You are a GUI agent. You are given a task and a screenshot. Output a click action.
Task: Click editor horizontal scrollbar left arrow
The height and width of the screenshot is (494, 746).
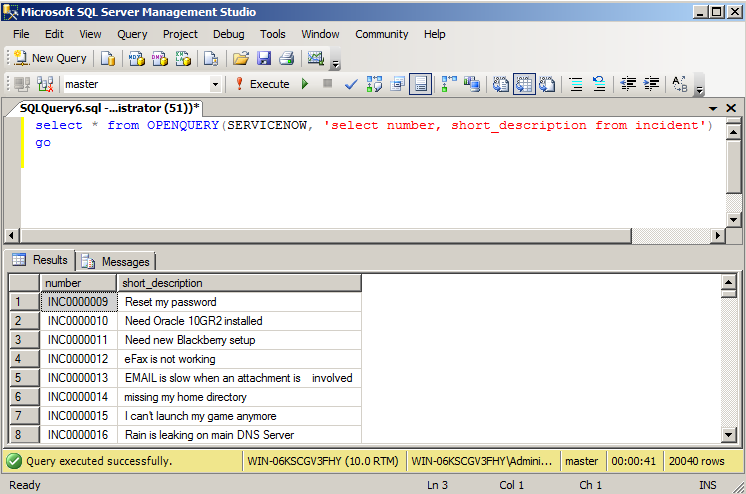[x=12, y=235]
